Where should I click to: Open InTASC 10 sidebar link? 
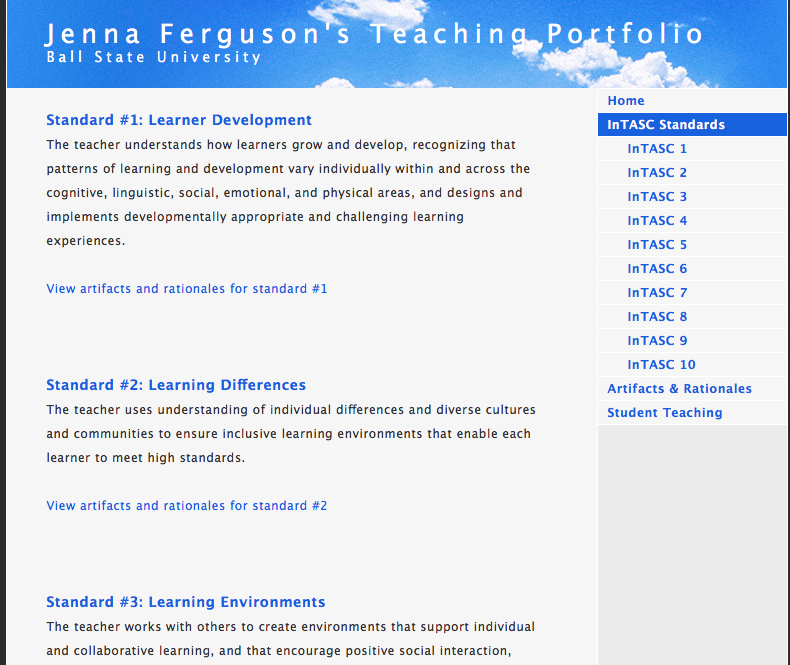tap(661, 365)
